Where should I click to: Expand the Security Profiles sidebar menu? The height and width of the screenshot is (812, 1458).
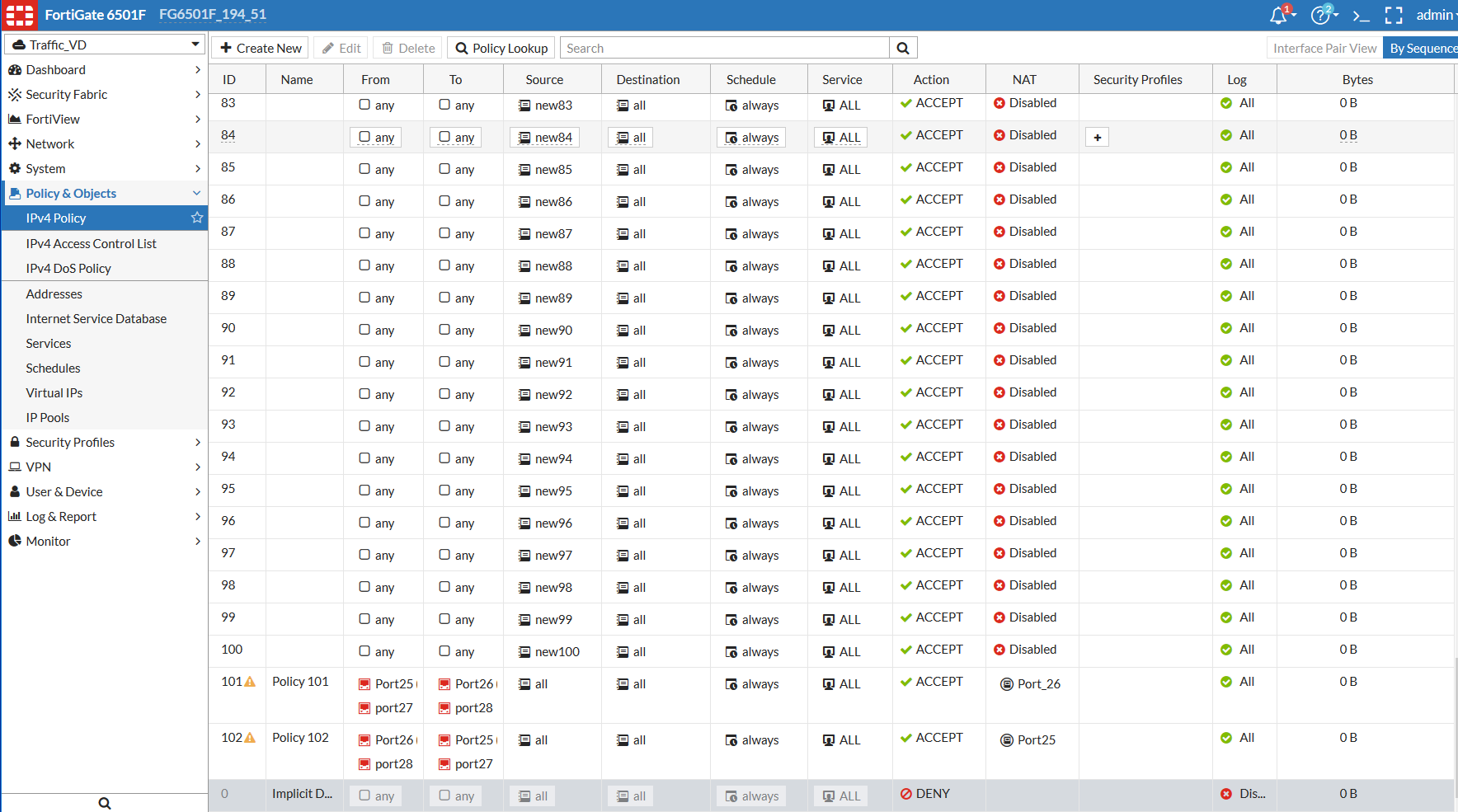[x=104, y=443]
